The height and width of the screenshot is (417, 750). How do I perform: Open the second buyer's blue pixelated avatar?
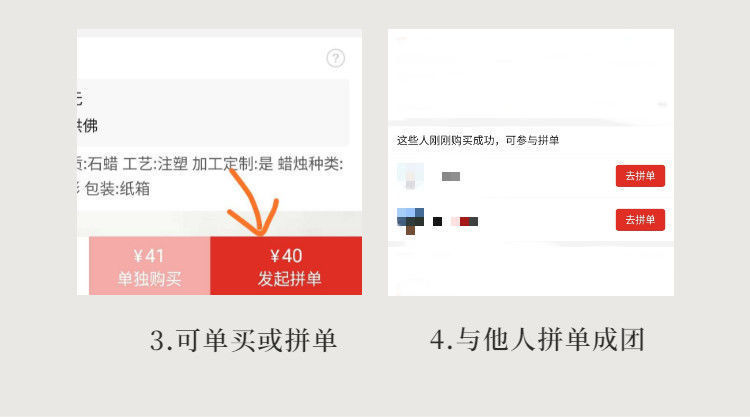pyautogui.click(x=410, y=221)
